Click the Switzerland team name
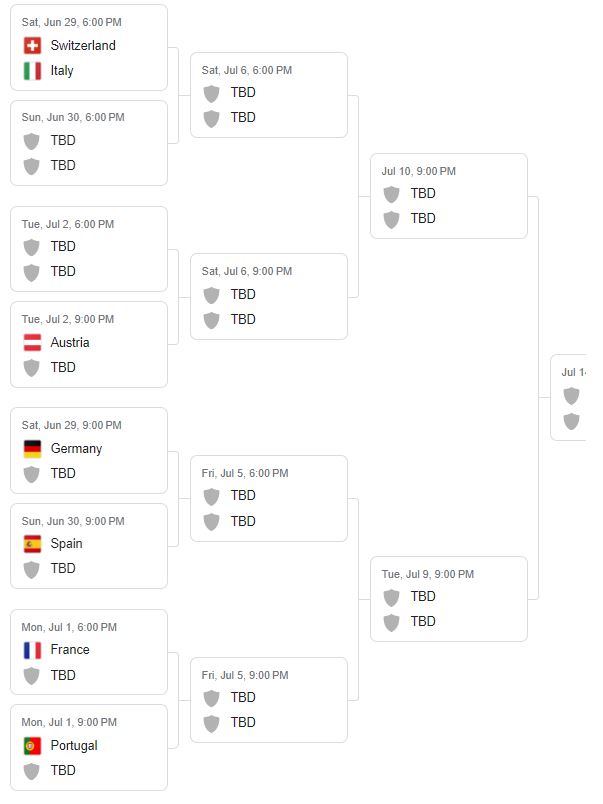 (83, 45)
